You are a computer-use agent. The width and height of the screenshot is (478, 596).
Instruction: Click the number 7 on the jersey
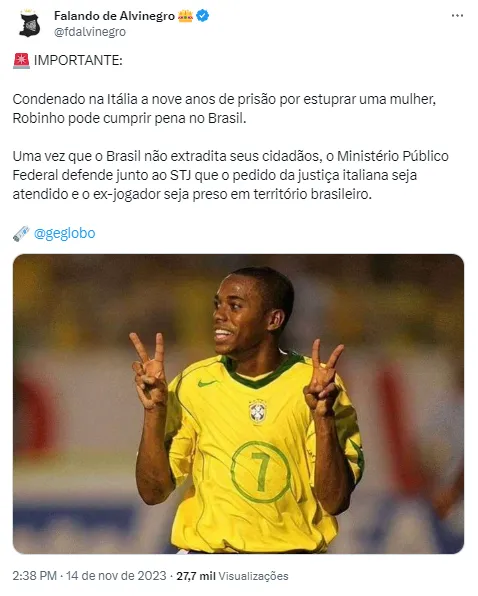tap(261, 471)
